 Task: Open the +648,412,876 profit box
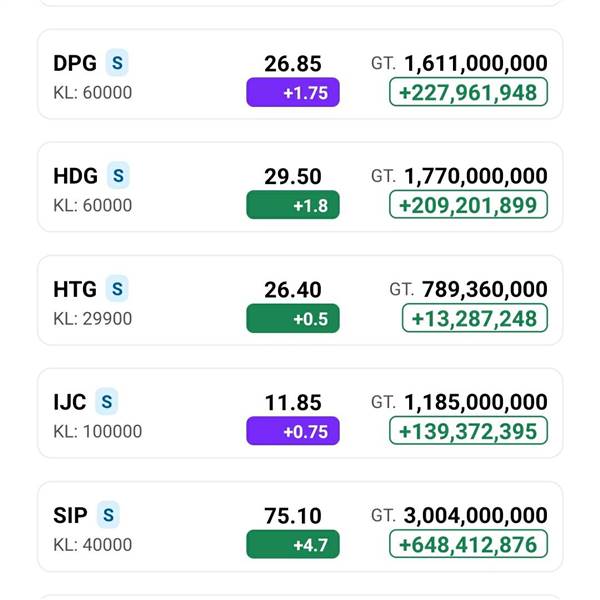tap(468, 544)
